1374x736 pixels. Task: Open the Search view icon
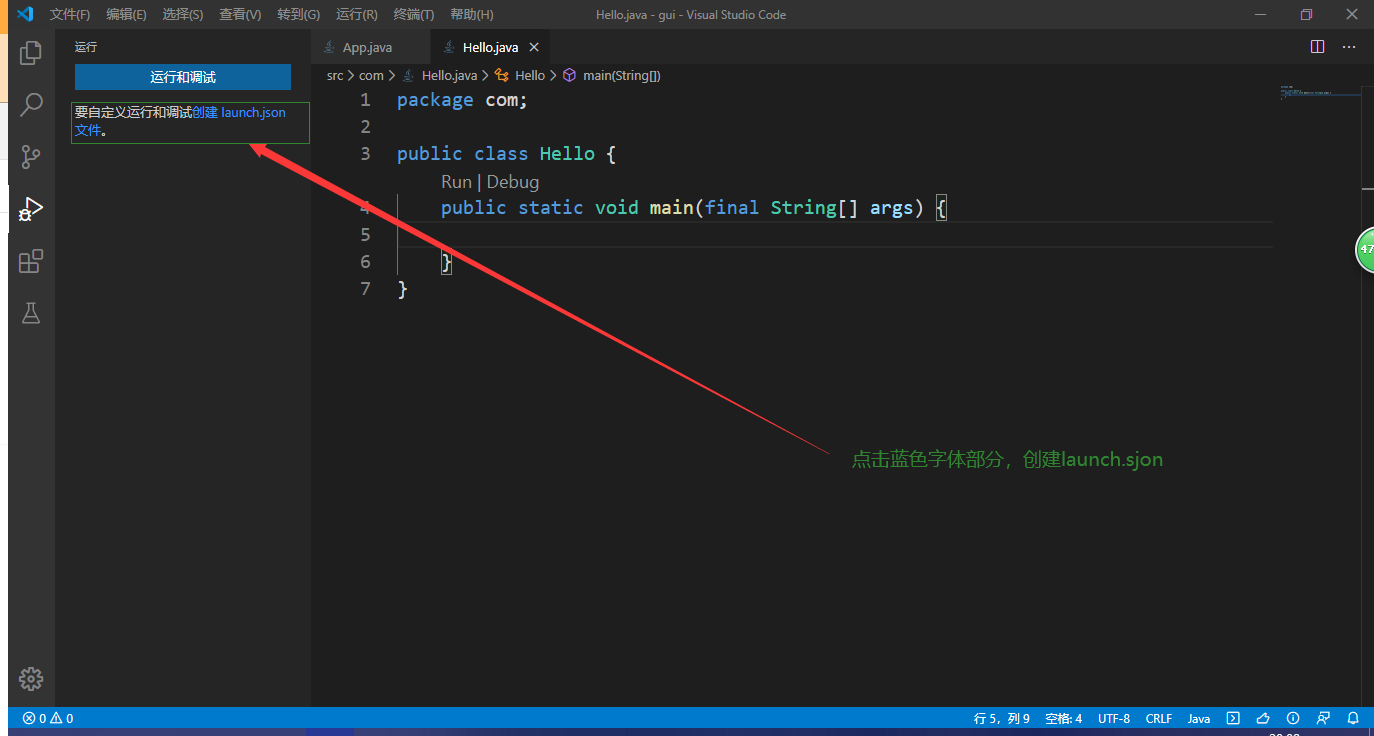click(30, 104)
